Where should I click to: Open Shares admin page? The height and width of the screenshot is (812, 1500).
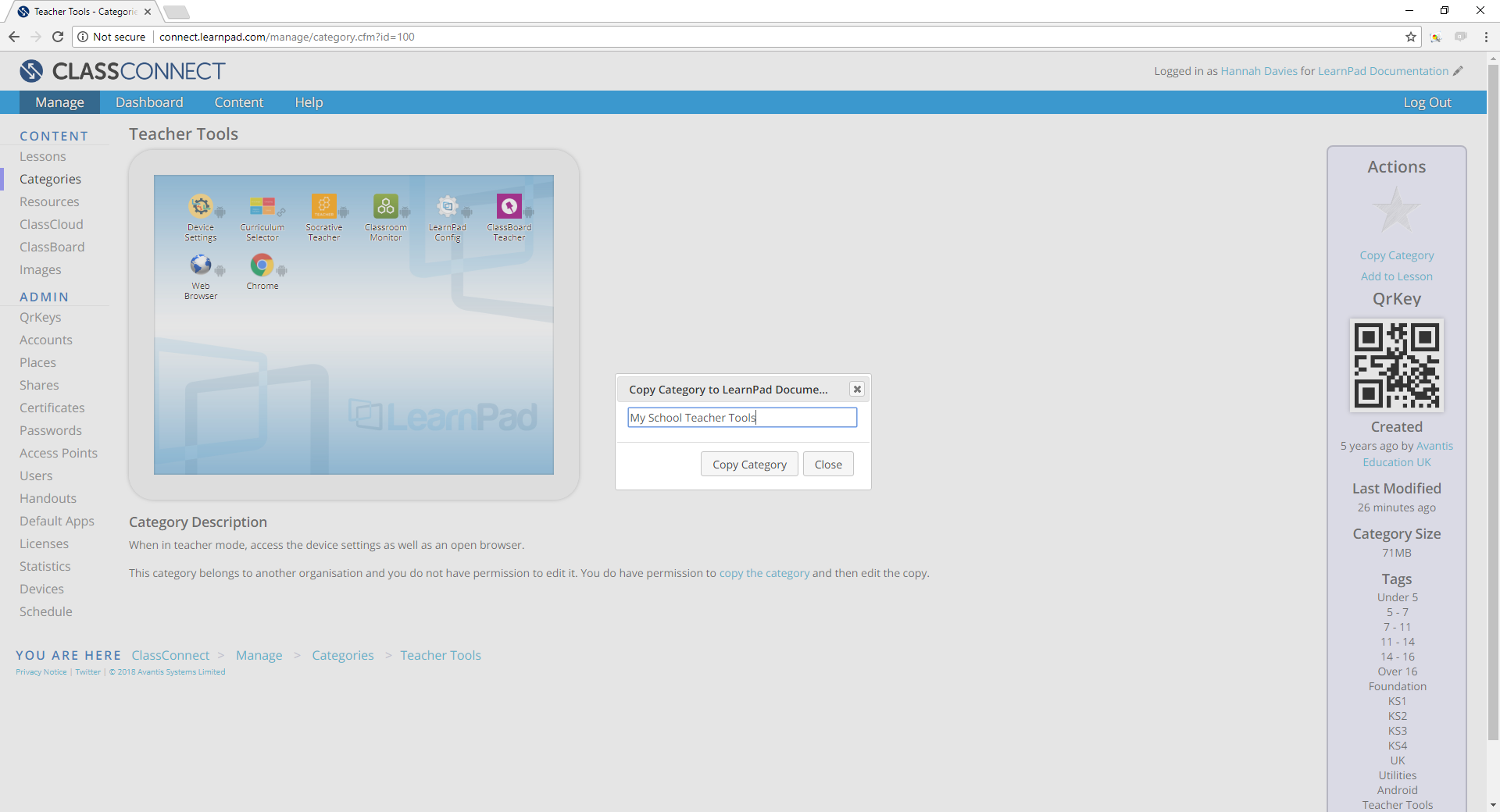pos(39,386)
